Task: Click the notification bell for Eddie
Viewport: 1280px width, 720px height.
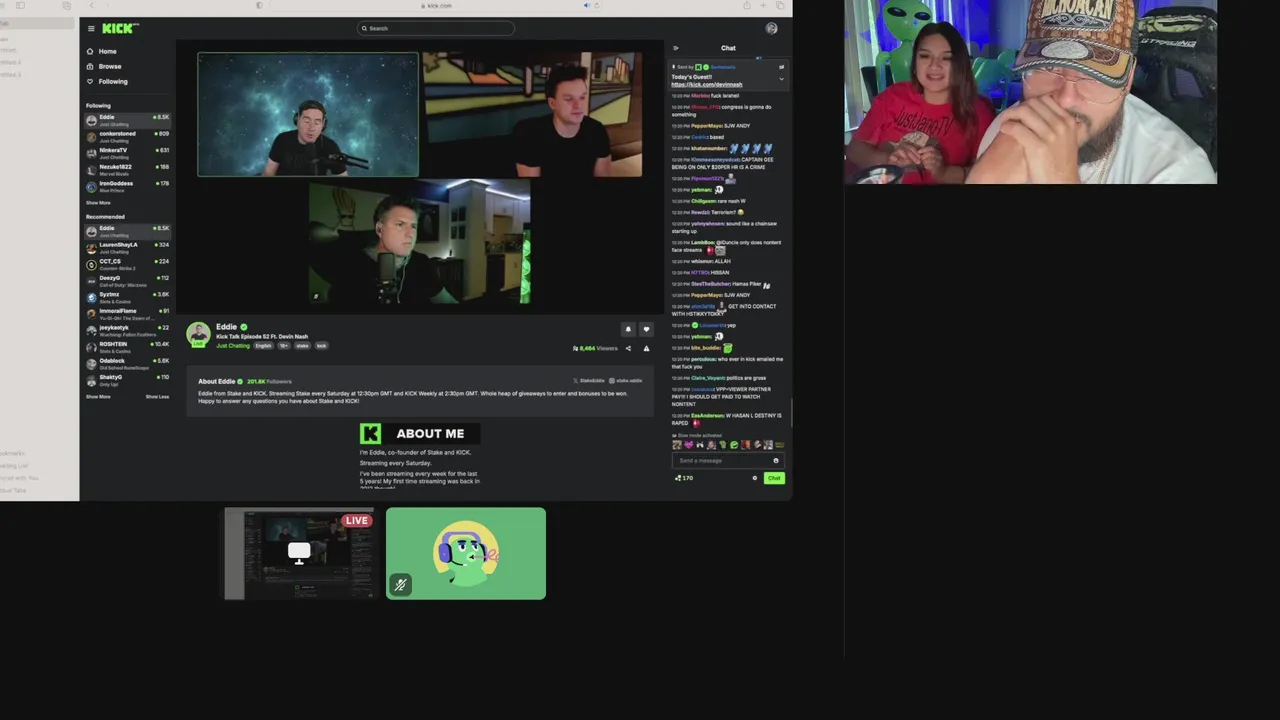Action: tap(628, 329)
